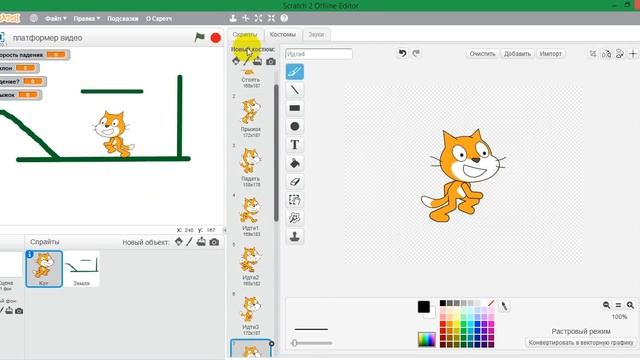Click the Добавить button
Screen dimensions: 640x360
517,54
